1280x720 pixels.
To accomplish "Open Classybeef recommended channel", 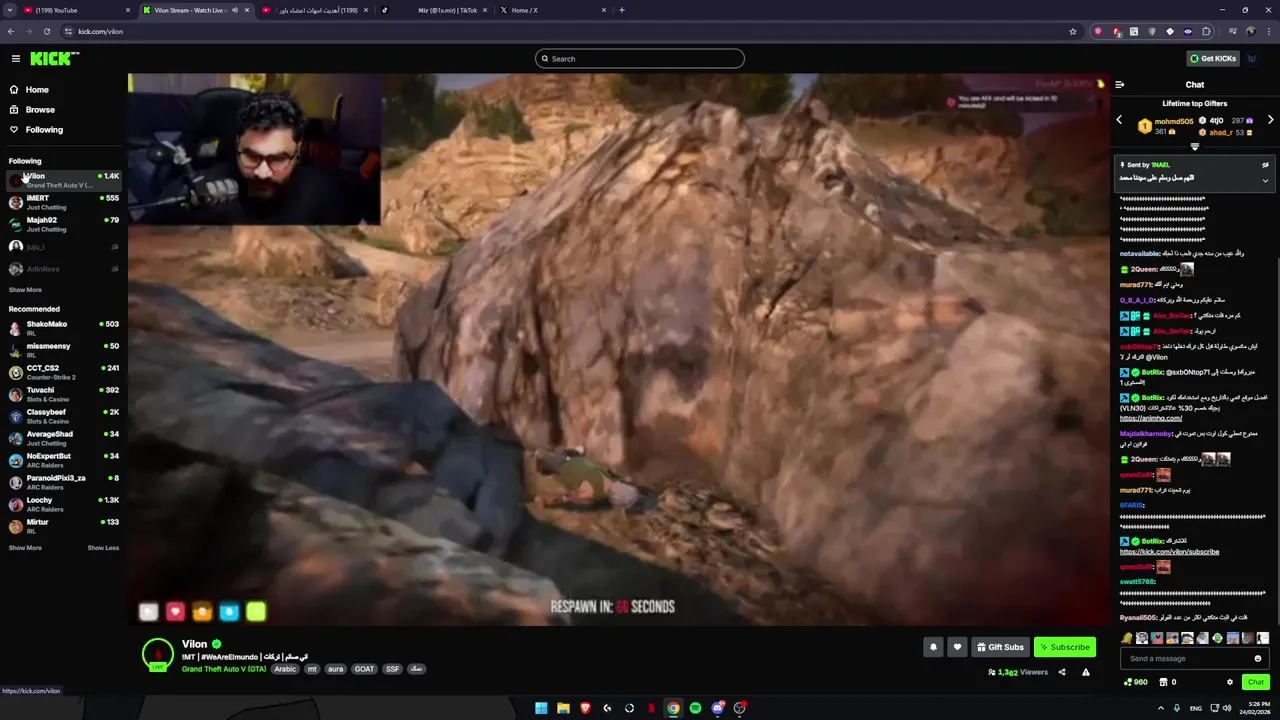I will tap(64, 416).
